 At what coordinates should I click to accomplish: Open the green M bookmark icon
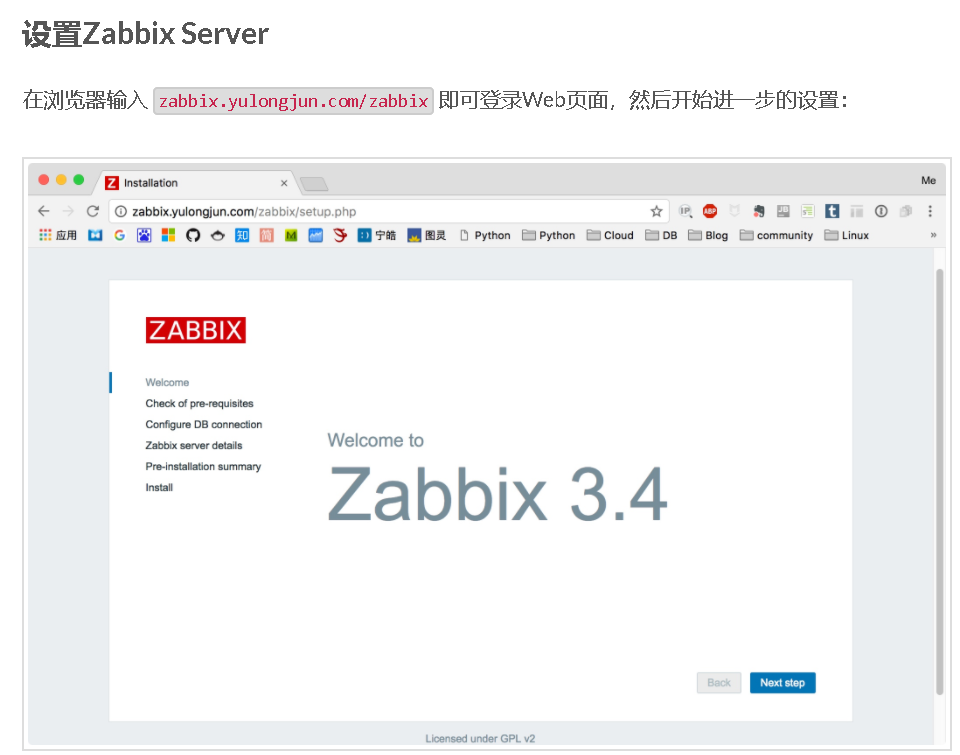point(291,235)
